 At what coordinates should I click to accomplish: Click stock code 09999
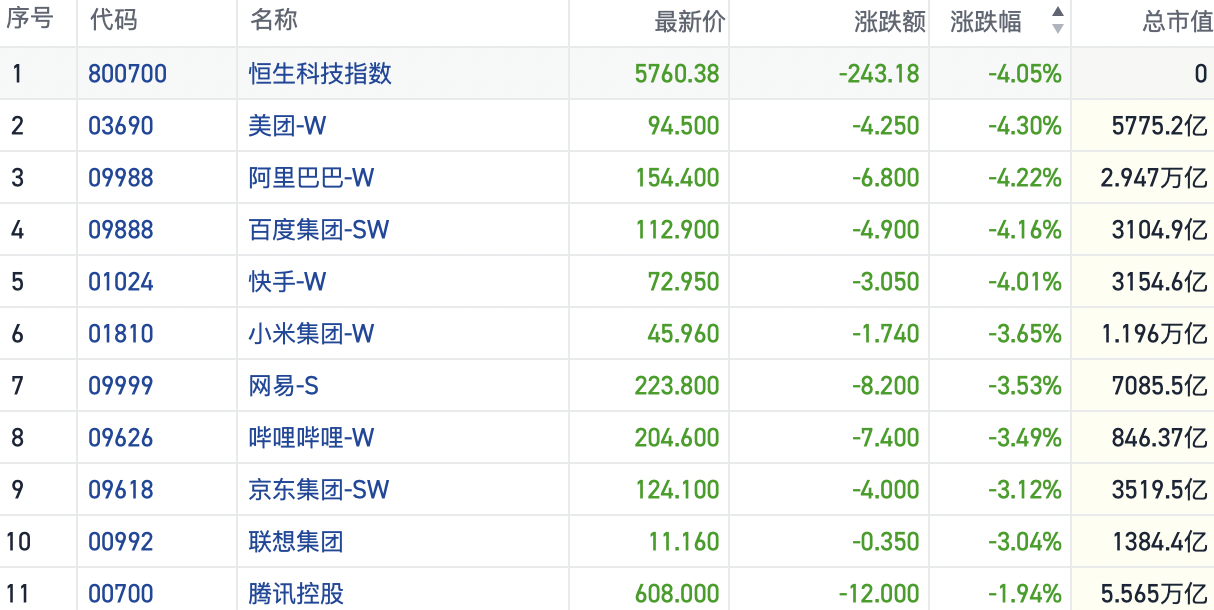click(x=121, y=386)
